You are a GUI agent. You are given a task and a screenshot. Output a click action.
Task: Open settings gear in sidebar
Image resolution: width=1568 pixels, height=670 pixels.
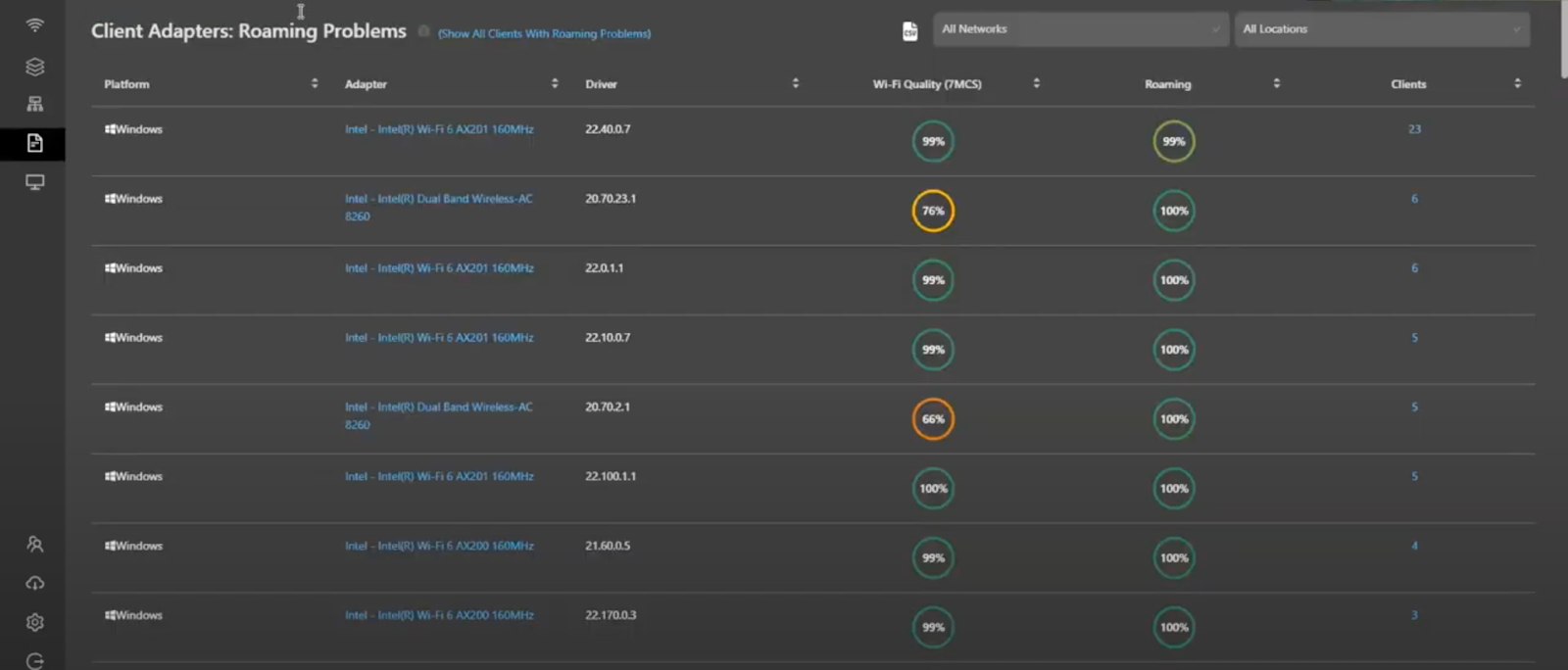[35, 622]
